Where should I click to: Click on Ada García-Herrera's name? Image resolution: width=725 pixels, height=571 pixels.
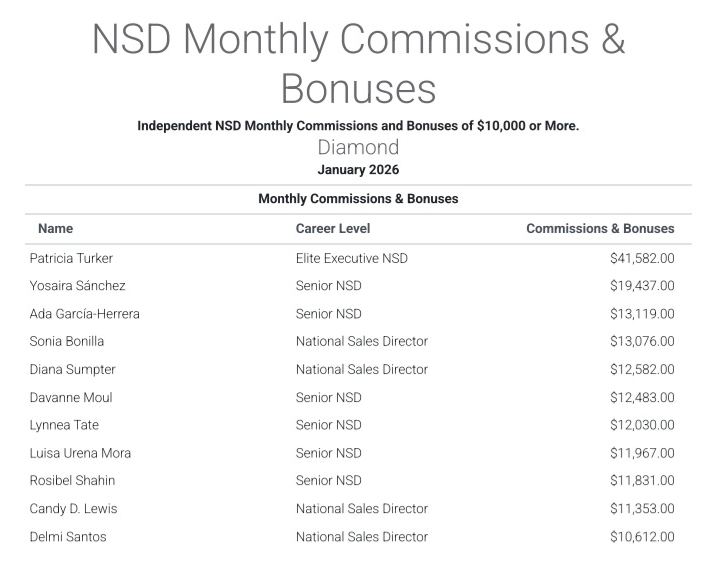85,314
